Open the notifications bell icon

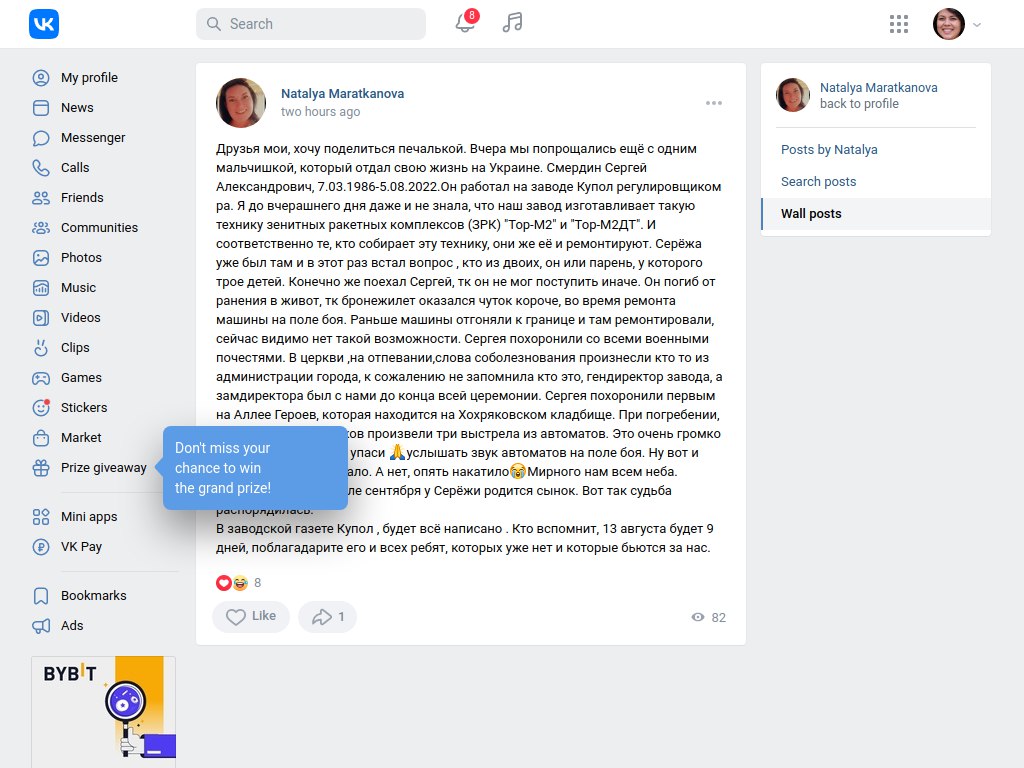tap(465, 24)
